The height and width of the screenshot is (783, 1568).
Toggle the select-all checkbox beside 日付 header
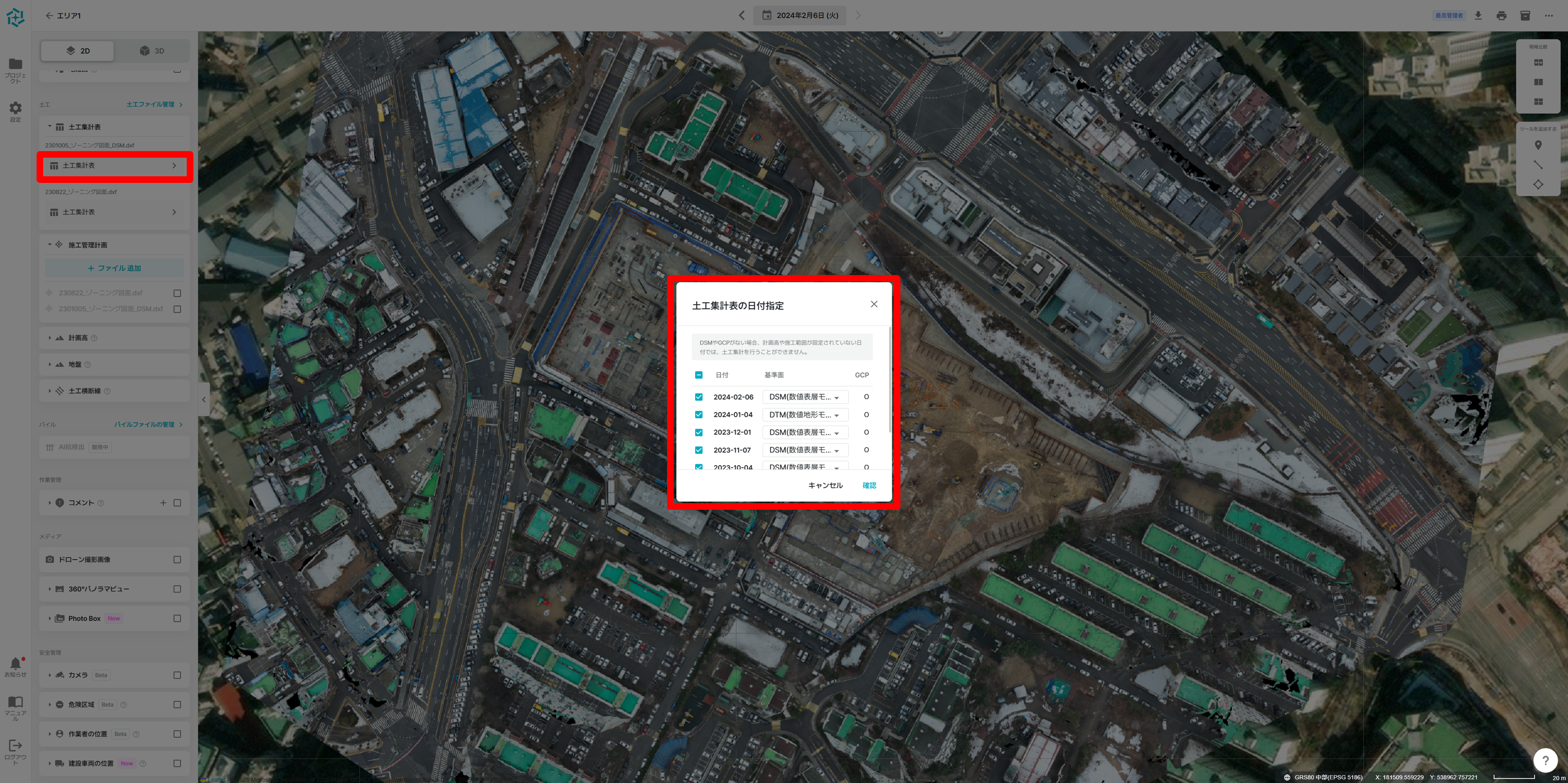[x=699, y=375]
